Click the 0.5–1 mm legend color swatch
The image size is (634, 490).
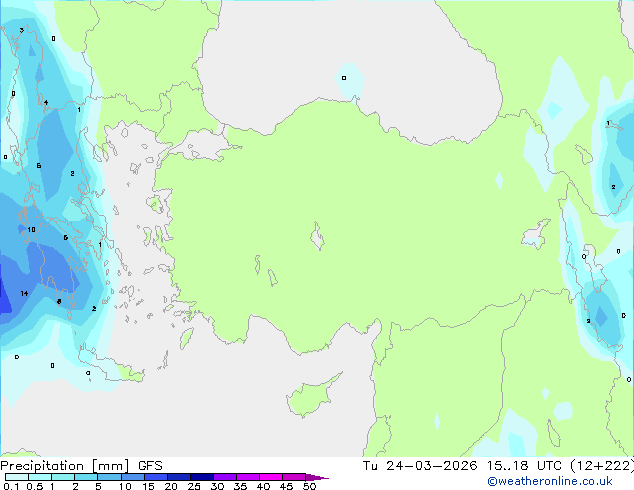pyautogui.click(x=40, y=477)
